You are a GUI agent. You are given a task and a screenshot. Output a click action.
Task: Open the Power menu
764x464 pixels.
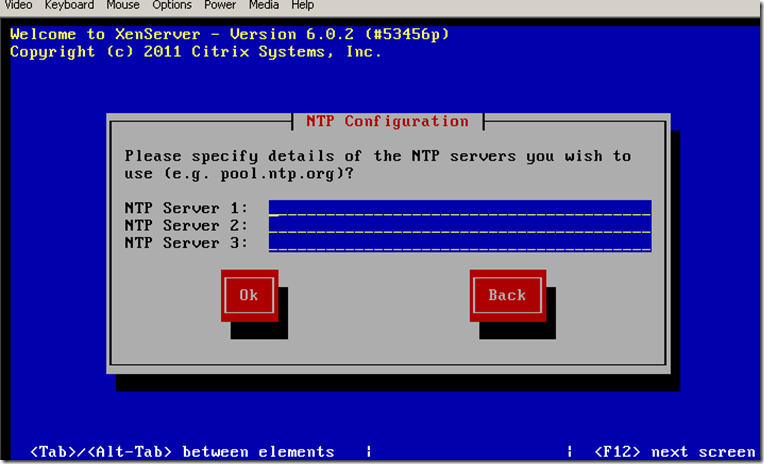pos(220,5)
